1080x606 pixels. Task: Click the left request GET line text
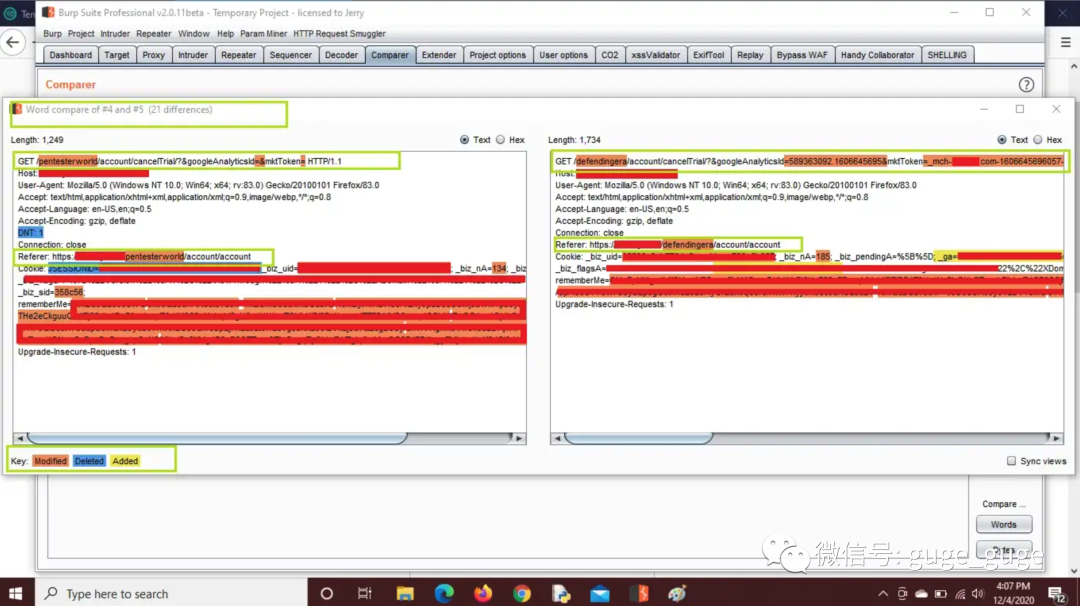click(180, 161)
